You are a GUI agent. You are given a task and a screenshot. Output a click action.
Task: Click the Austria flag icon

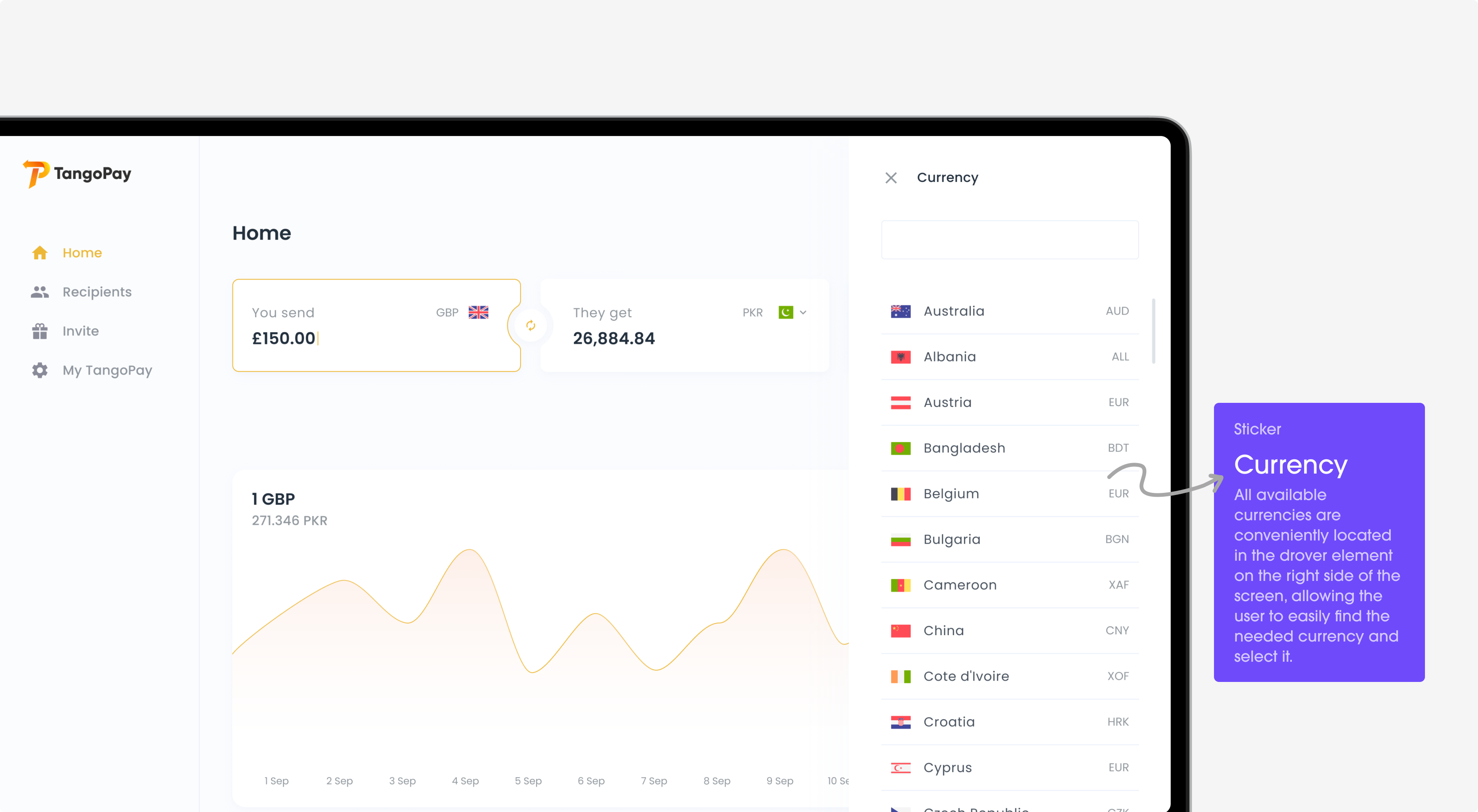click(x=900, y=402)
